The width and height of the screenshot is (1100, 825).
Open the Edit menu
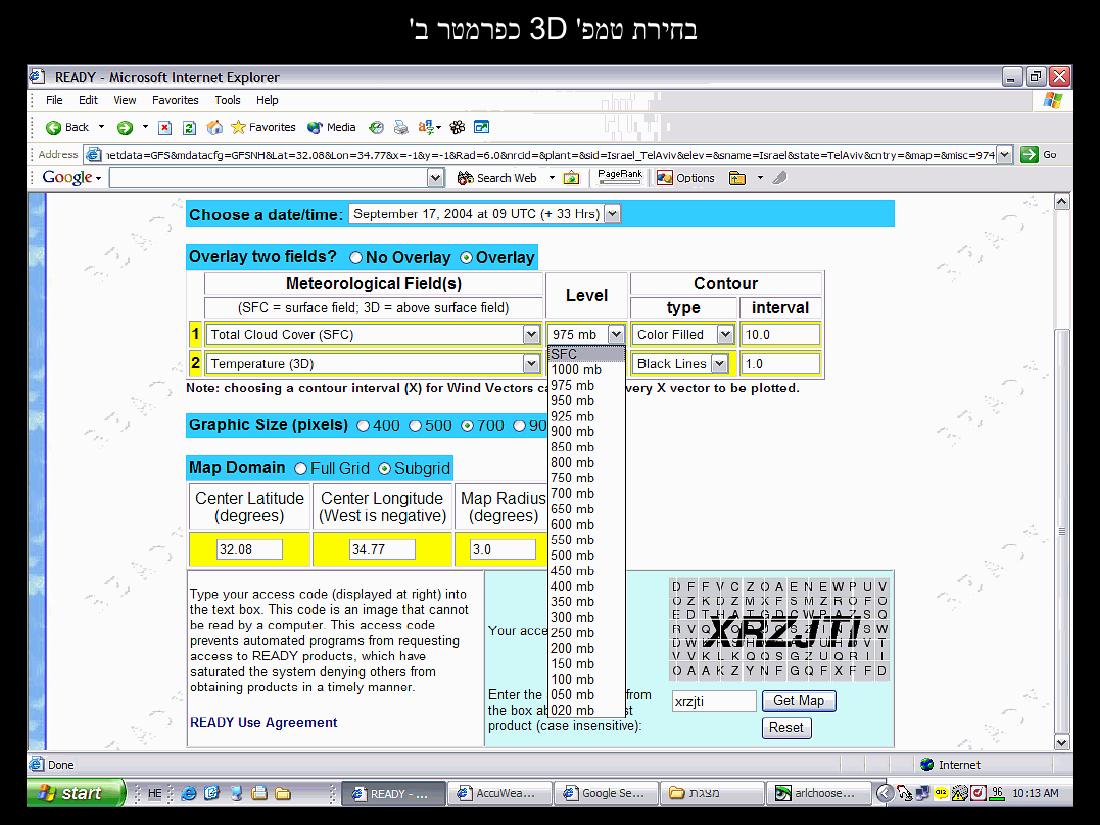(x=88, y=100)
